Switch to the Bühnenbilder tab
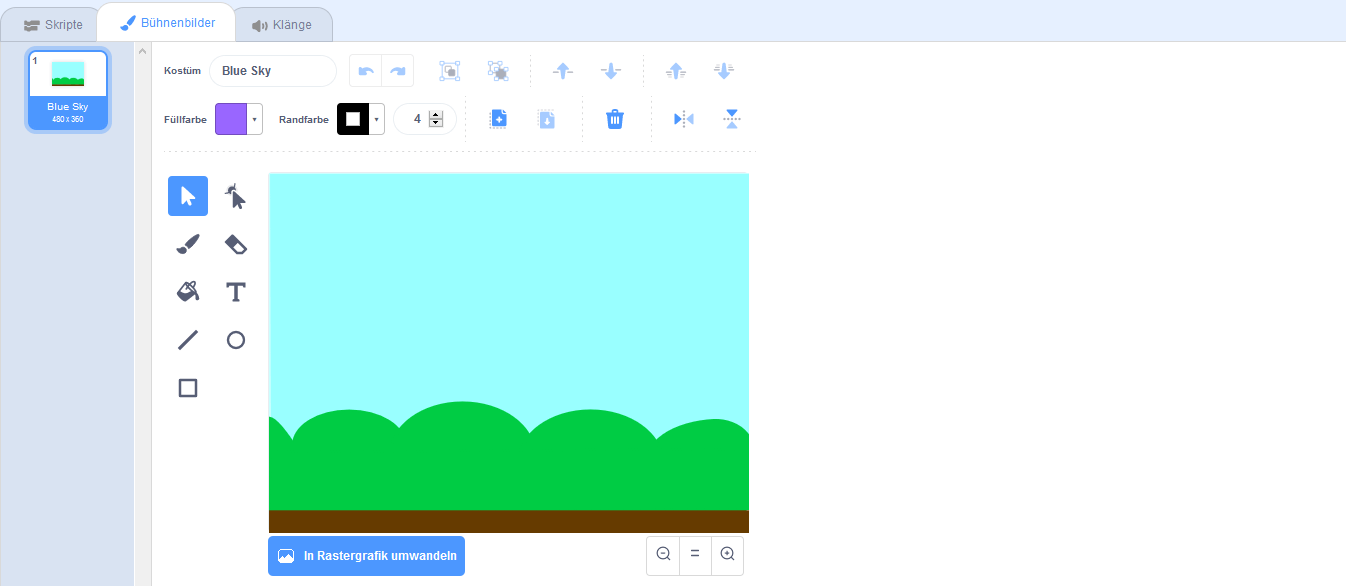1346x586 pixels. pos(167,22)
